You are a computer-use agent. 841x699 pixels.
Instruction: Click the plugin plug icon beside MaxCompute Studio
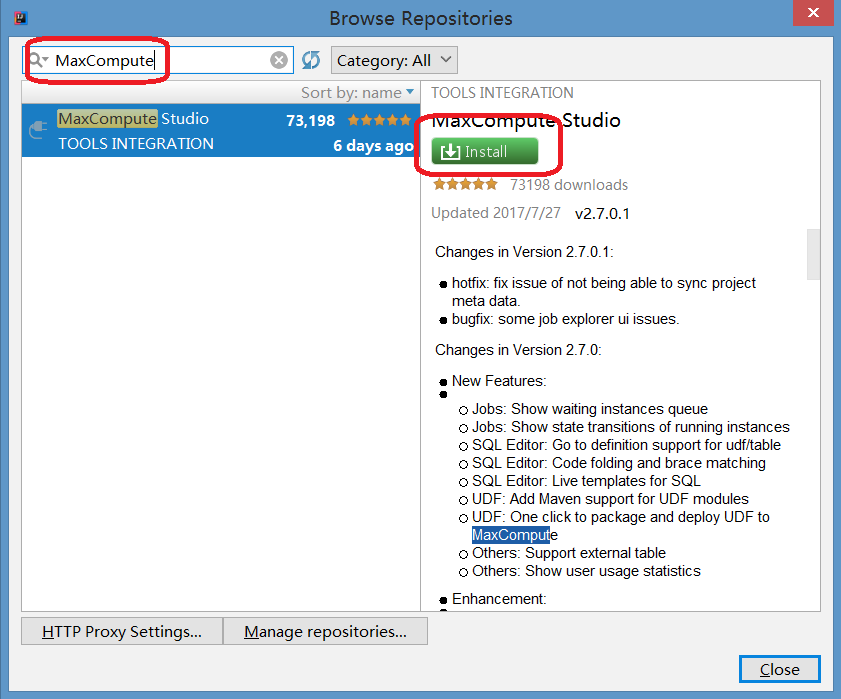click(38, 130)
